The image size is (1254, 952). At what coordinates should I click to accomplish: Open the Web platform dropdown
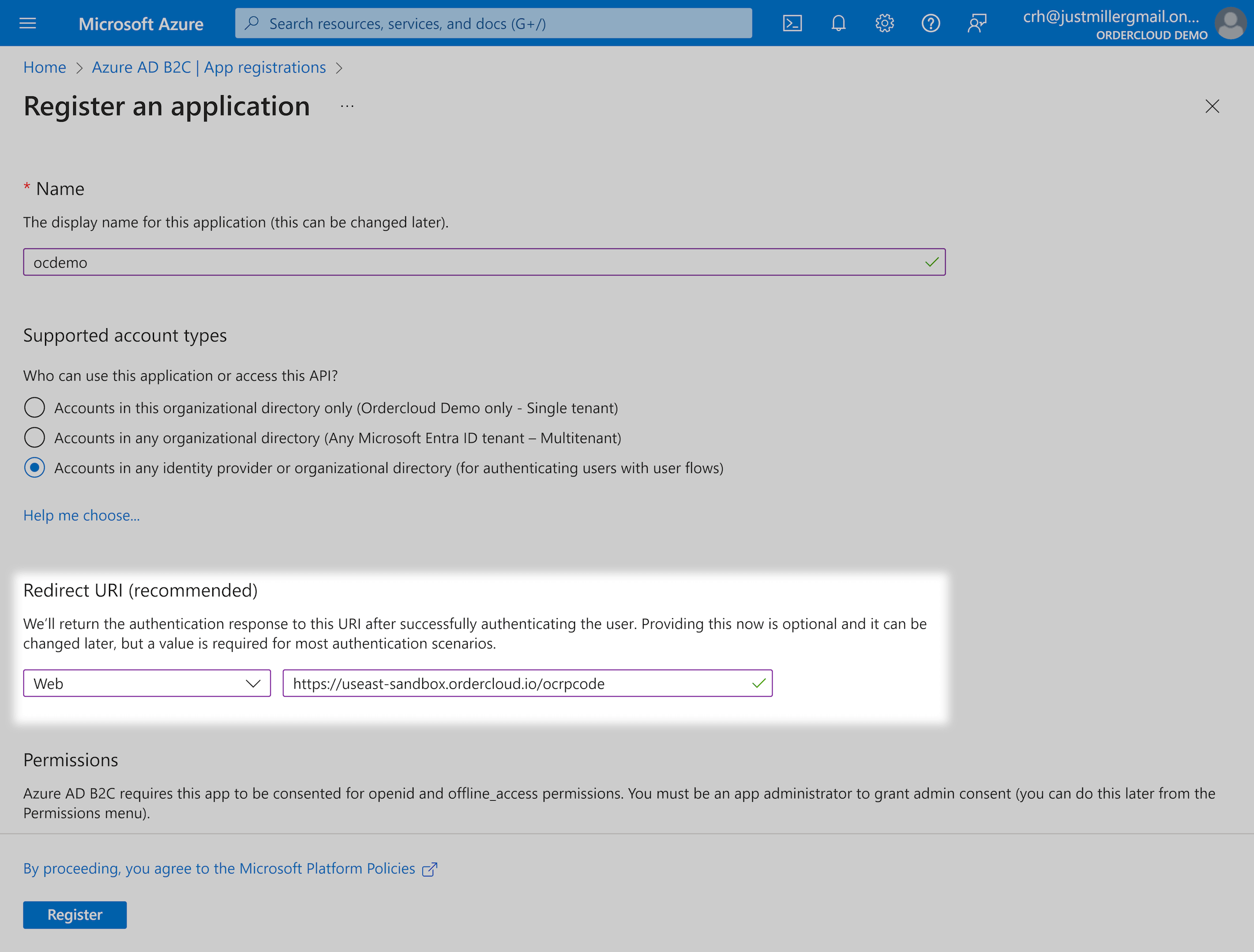[147, 683]
